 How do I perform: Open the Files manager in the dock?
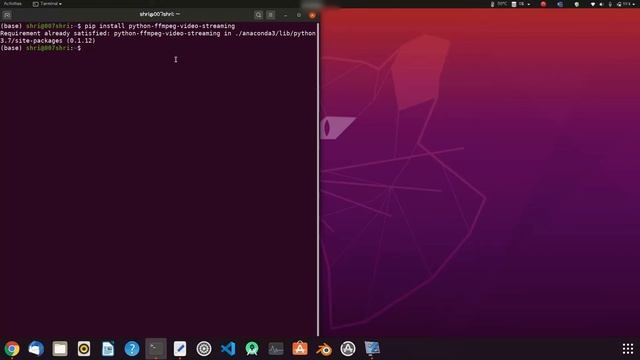[60, 349]
